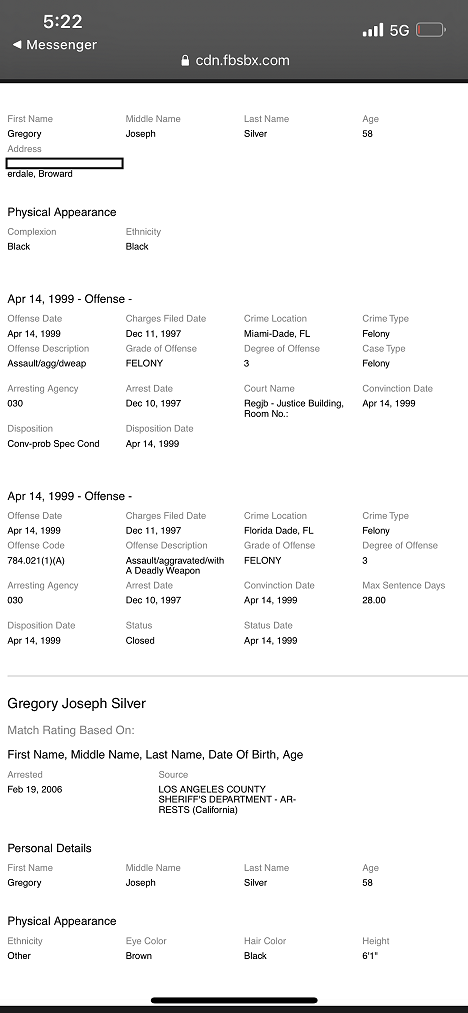Tap the Los Angeles County Sheriff's source text
The image size is (468, 1013).
[227, 800]
